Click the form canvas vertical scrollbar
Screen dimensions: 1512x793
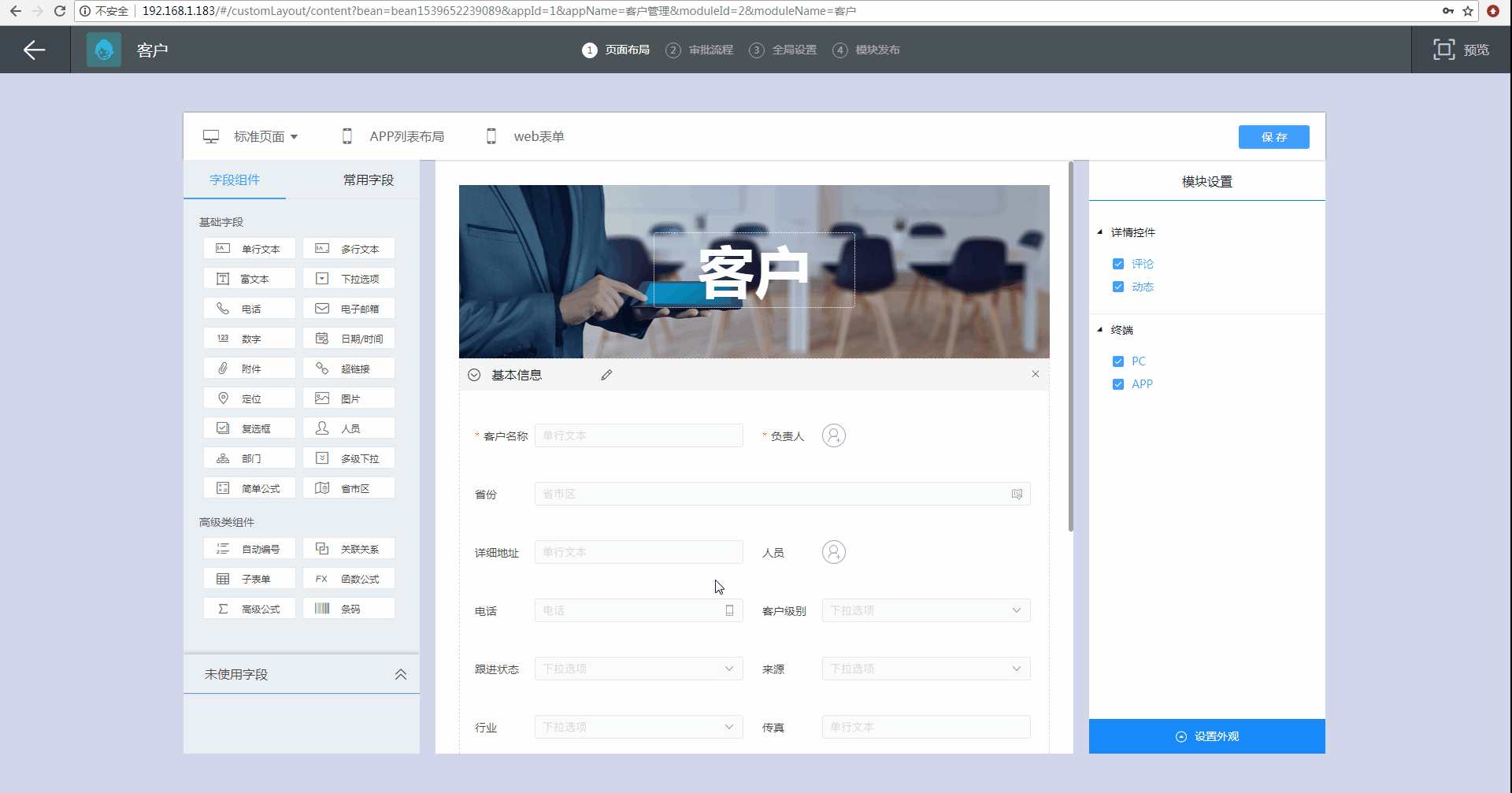click(x=1071, y=346)
